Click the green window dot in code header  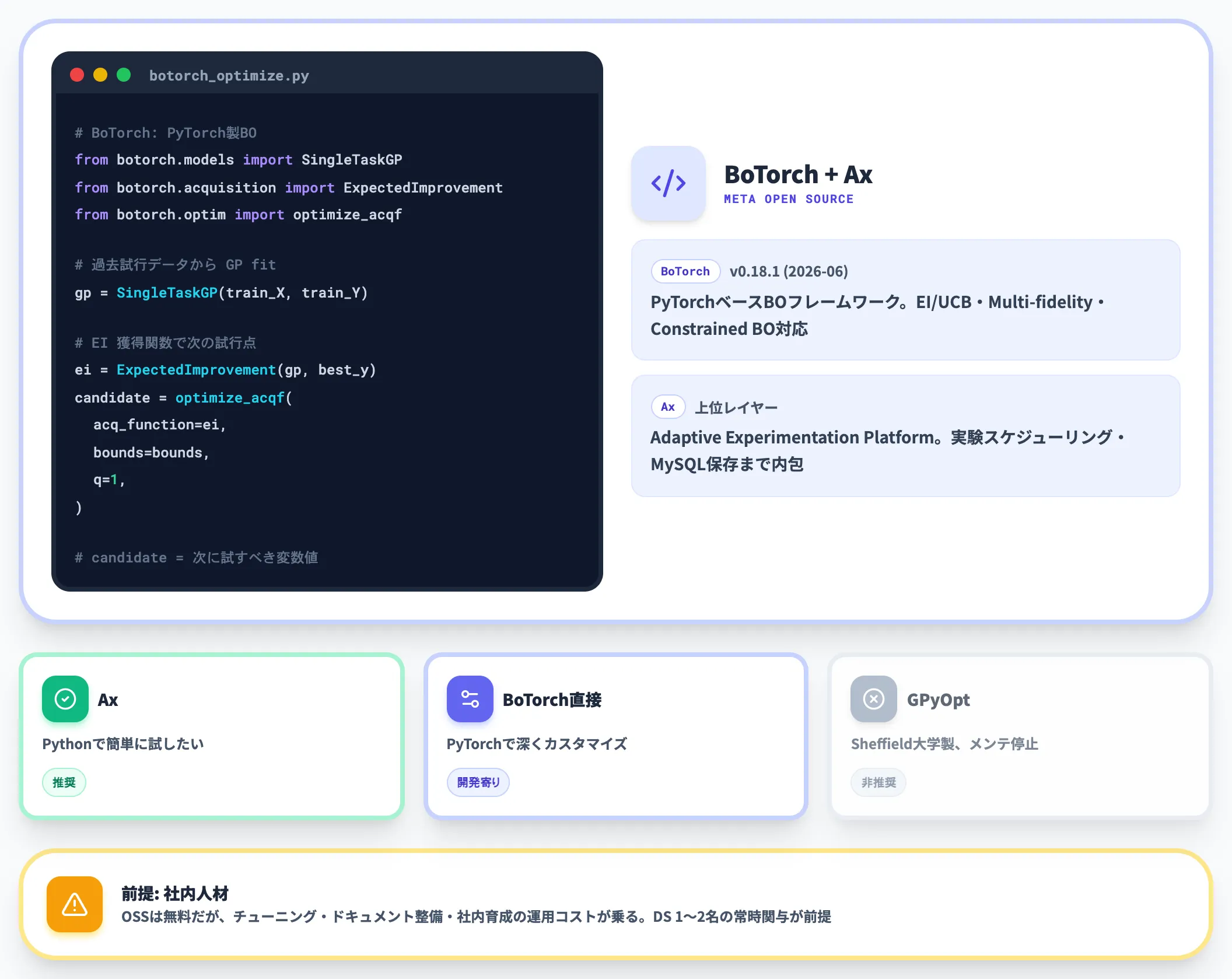click(x=124, y=75)
